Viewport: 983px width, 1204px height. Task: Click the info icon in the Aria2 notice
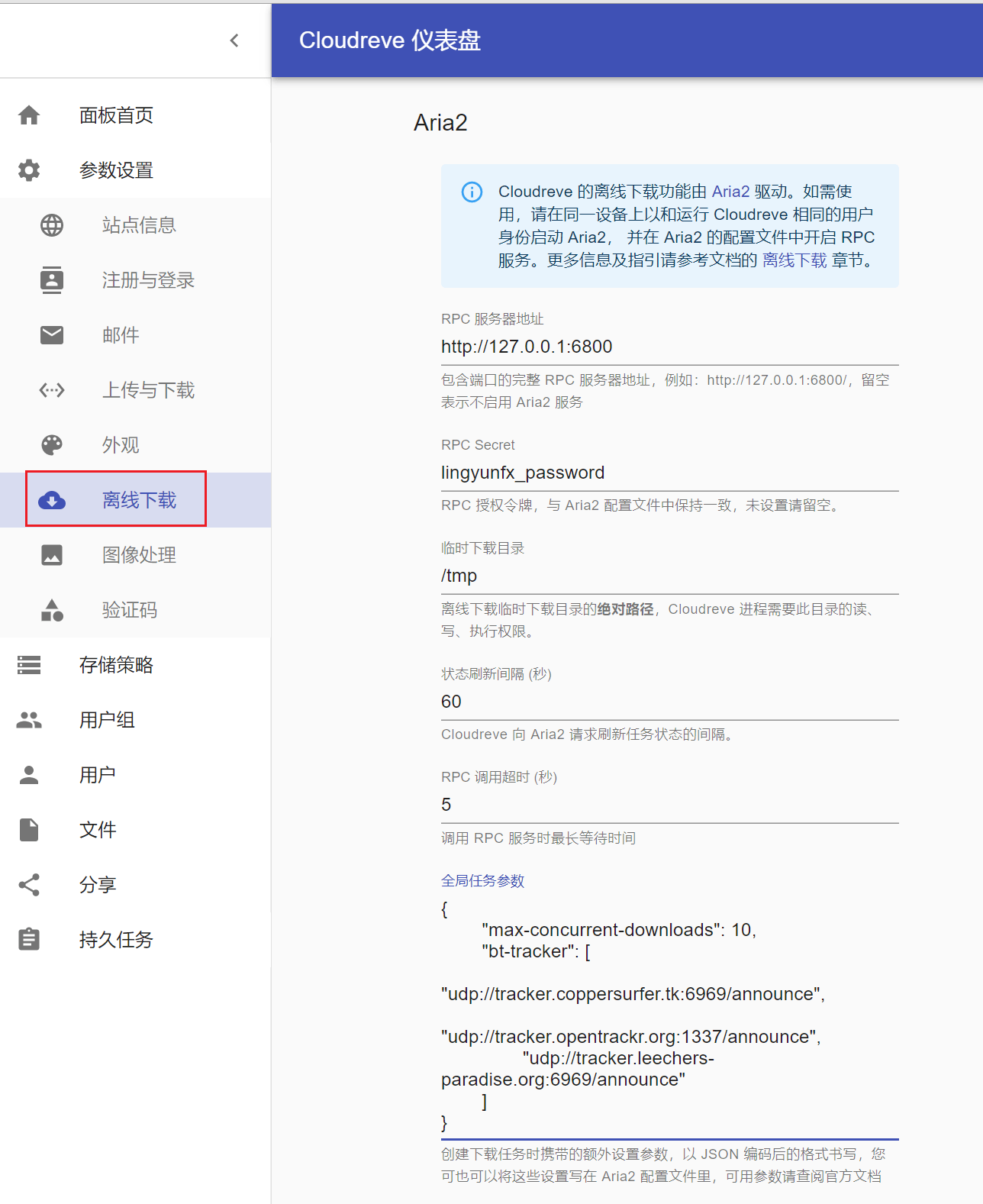(x=472, y=192)
